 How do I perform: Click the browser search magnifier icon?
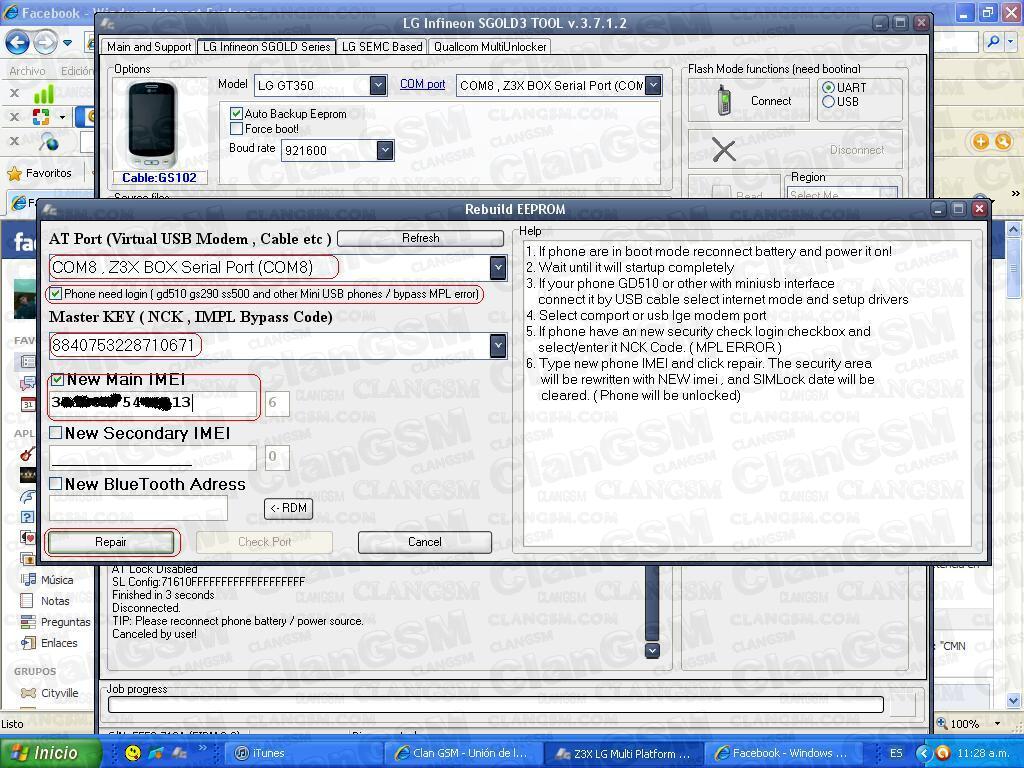(993, 42)
